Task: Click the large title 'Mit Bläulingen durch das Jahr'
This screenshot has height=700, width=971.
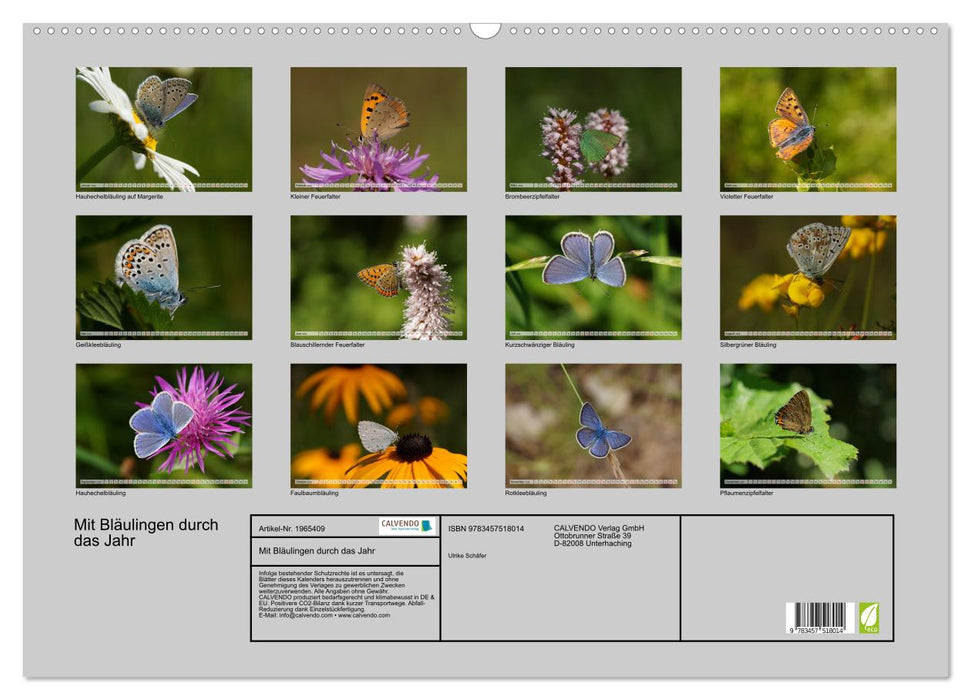Action: tap(146, 533)
